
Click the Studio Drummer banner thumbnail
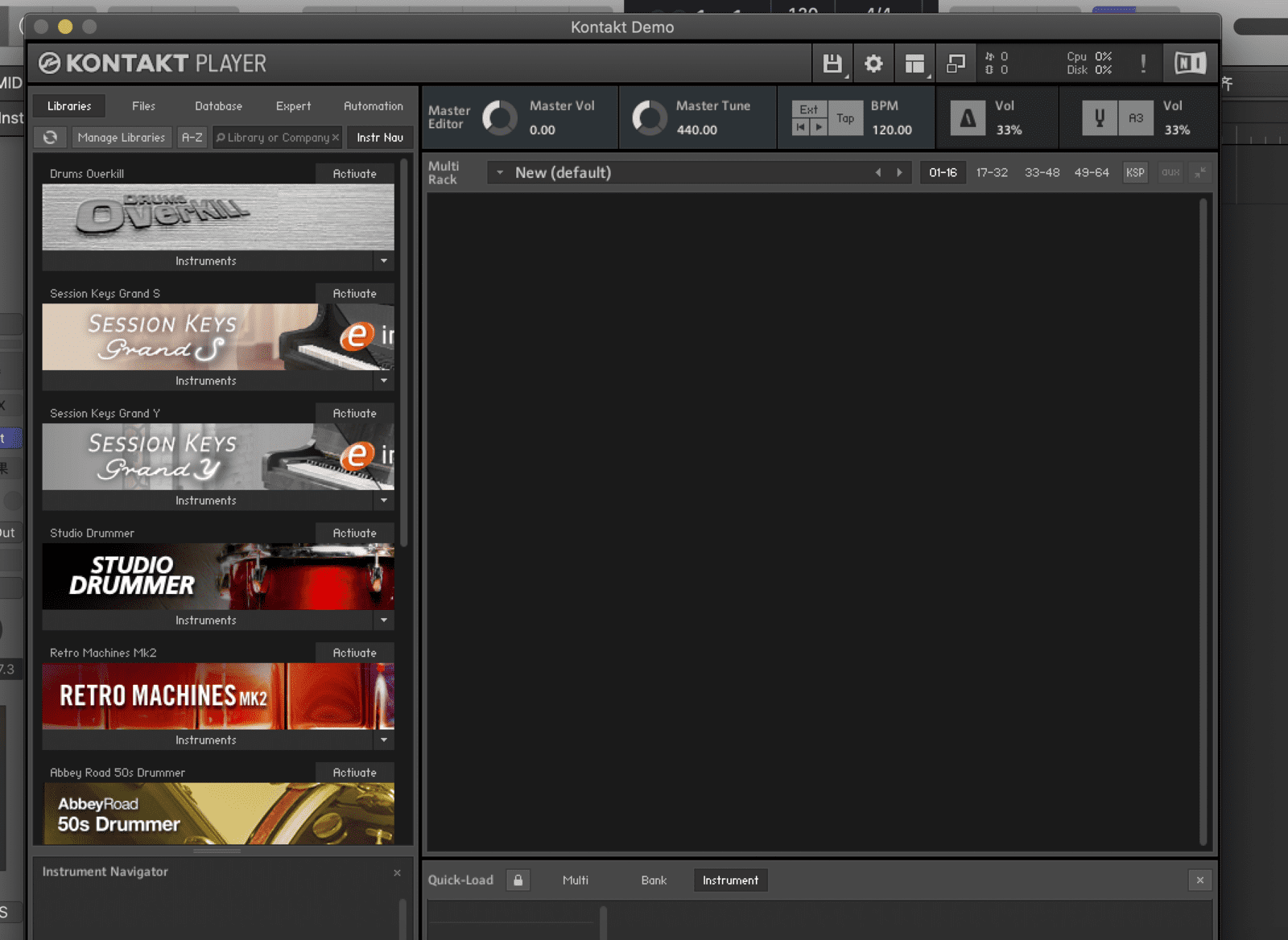[218, 576]
